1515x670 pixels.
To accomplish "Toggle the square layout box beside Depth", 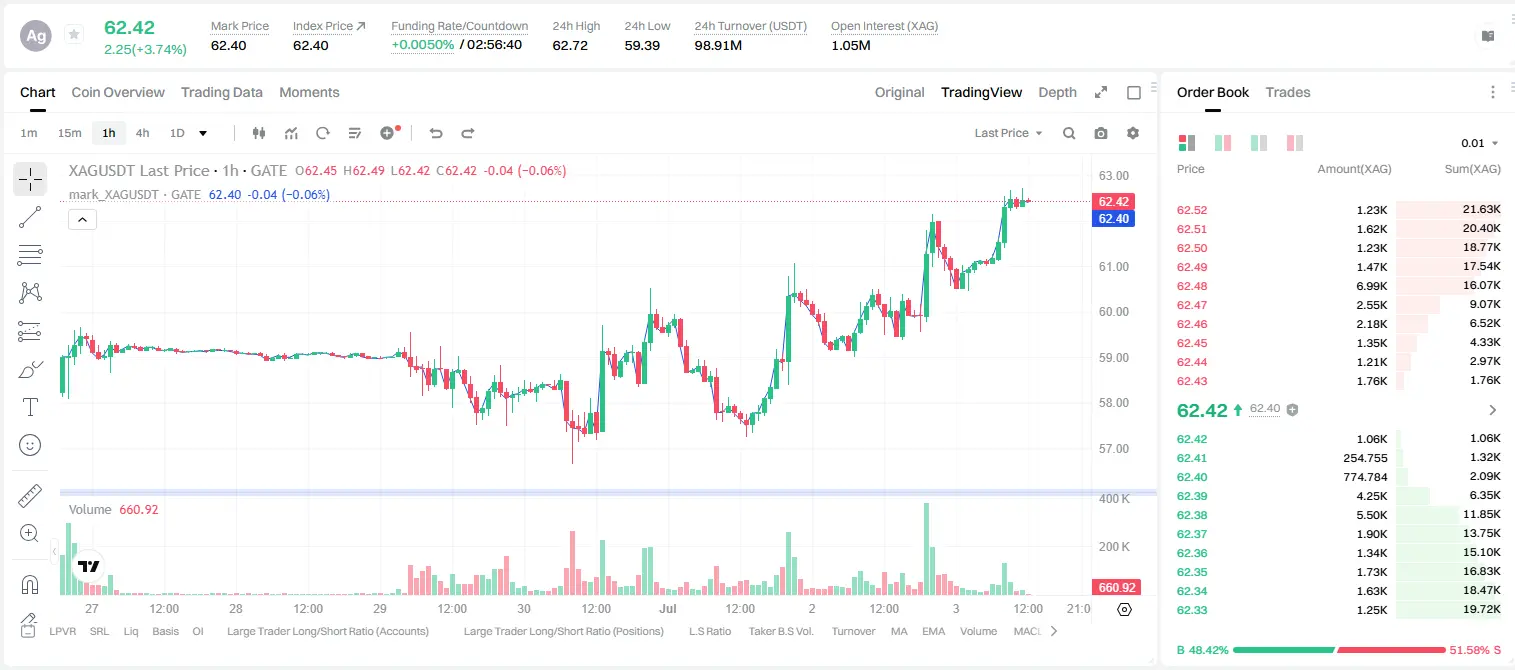I will tap(1134, 92).
